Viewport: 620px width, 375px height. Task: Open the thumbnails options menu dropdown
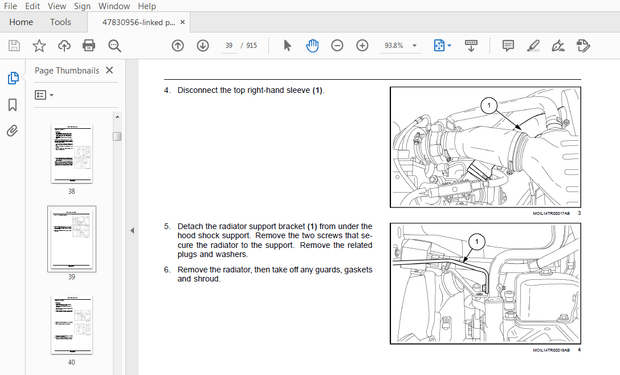(44, 95)
